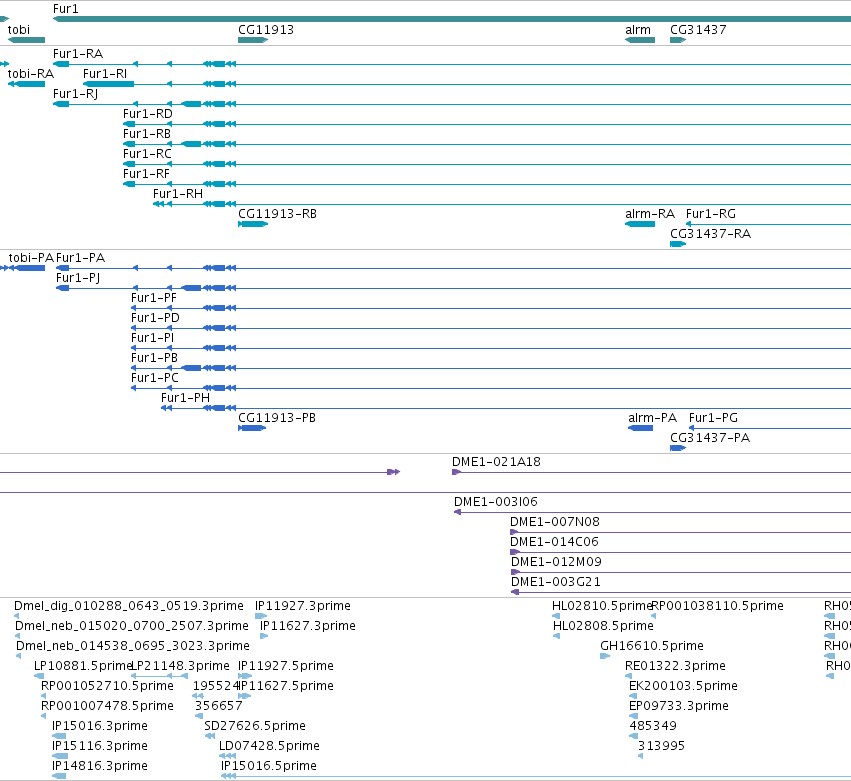The height and width of the screenshot is (781, 851).
Task: Select the DME1-021A18 clone label
Action: (497, 462)
